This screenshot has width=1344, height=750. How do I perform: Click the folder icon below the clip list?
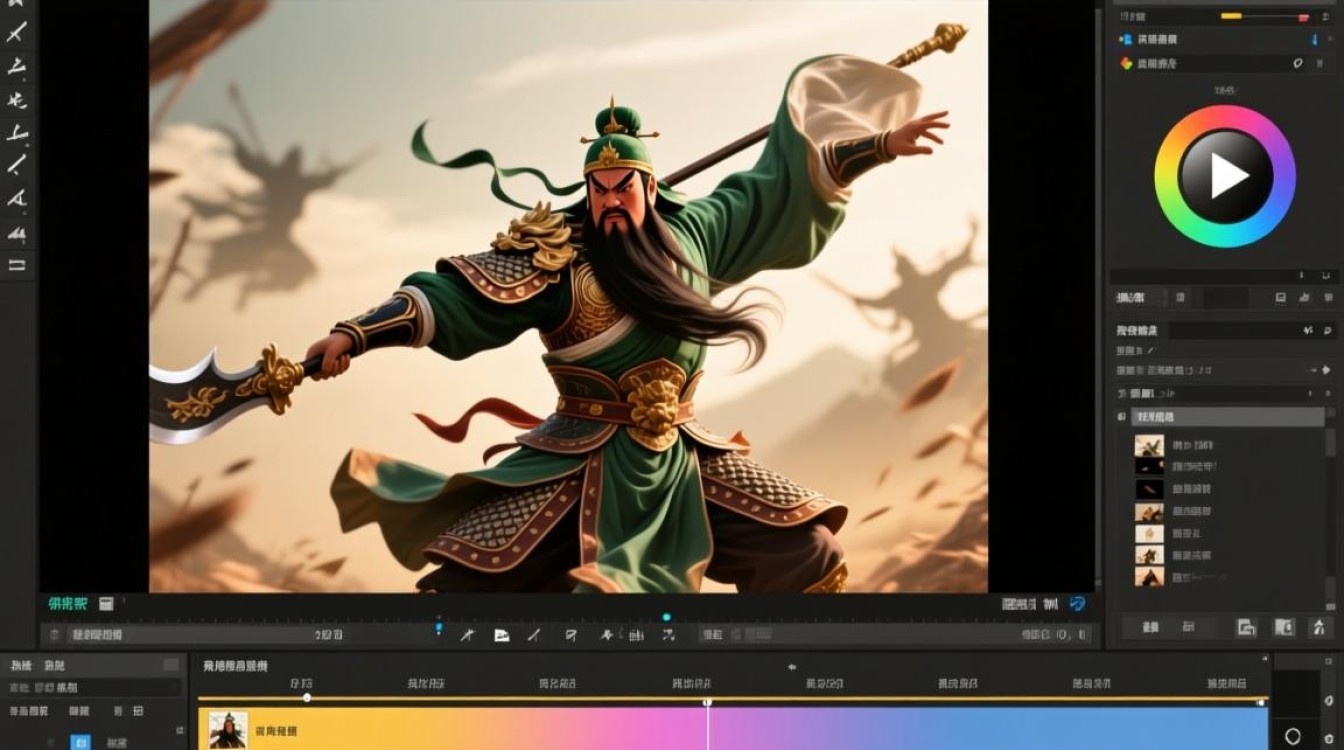[1284, 627]
